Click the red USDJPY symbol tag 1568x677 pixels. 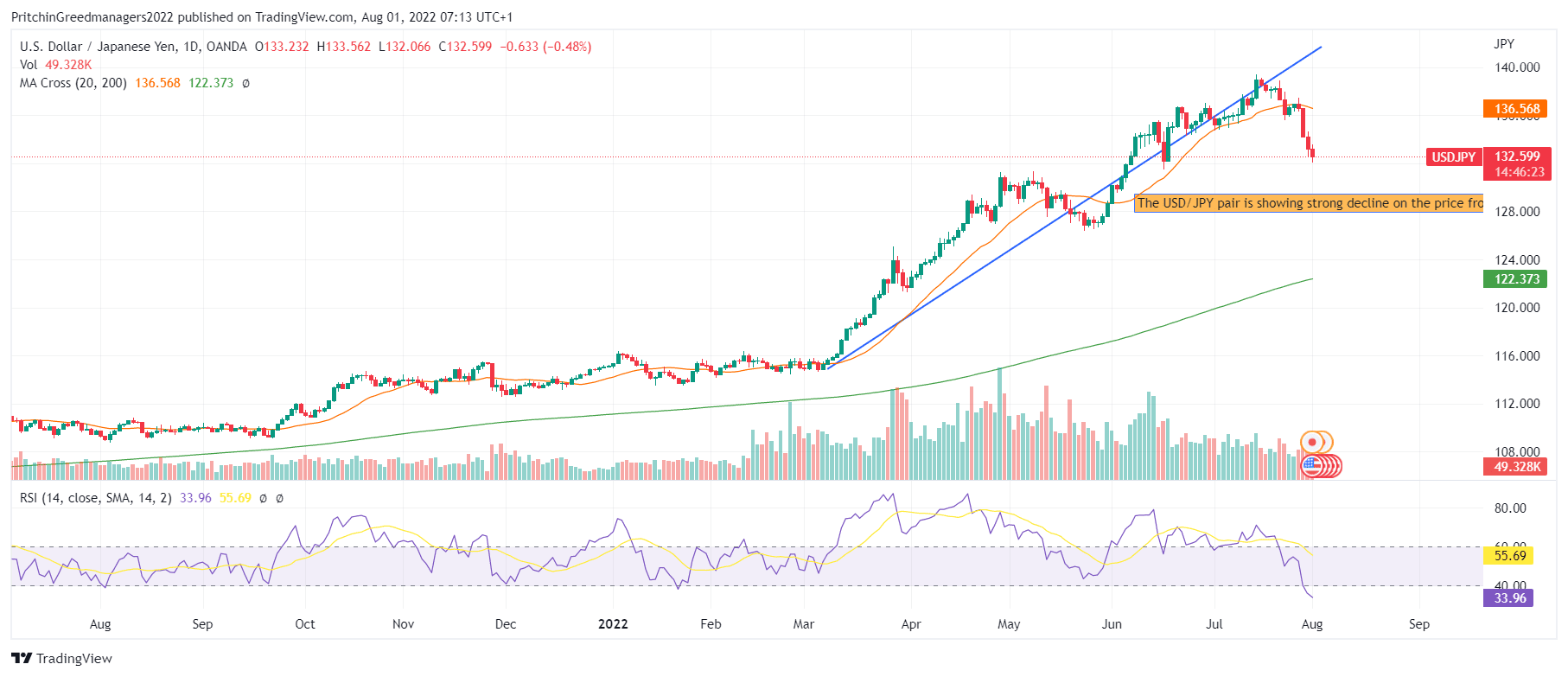[x=1453, y=156]
